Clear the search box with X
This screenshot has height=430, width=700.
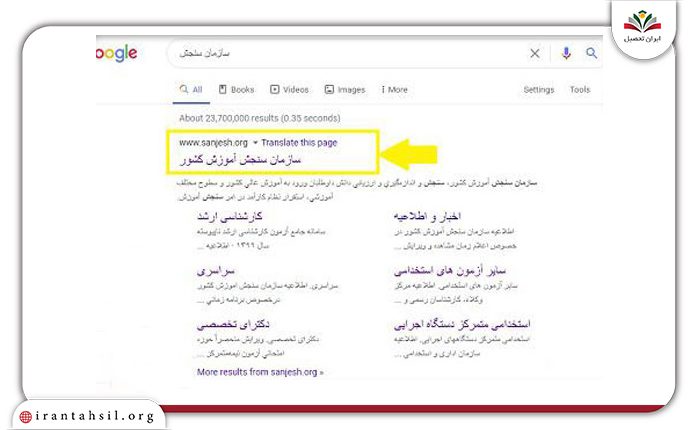pyautogui.click(x=534, y=54)
